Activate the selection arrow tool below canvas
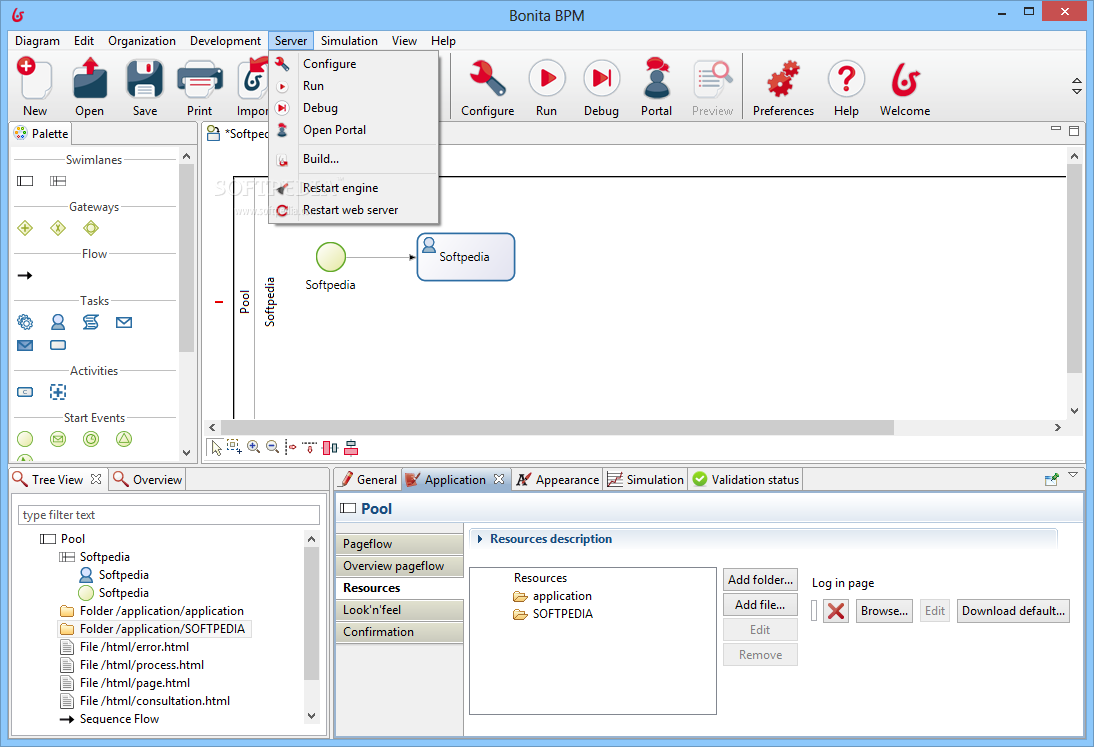The image size is (1094, 747). 216,448
